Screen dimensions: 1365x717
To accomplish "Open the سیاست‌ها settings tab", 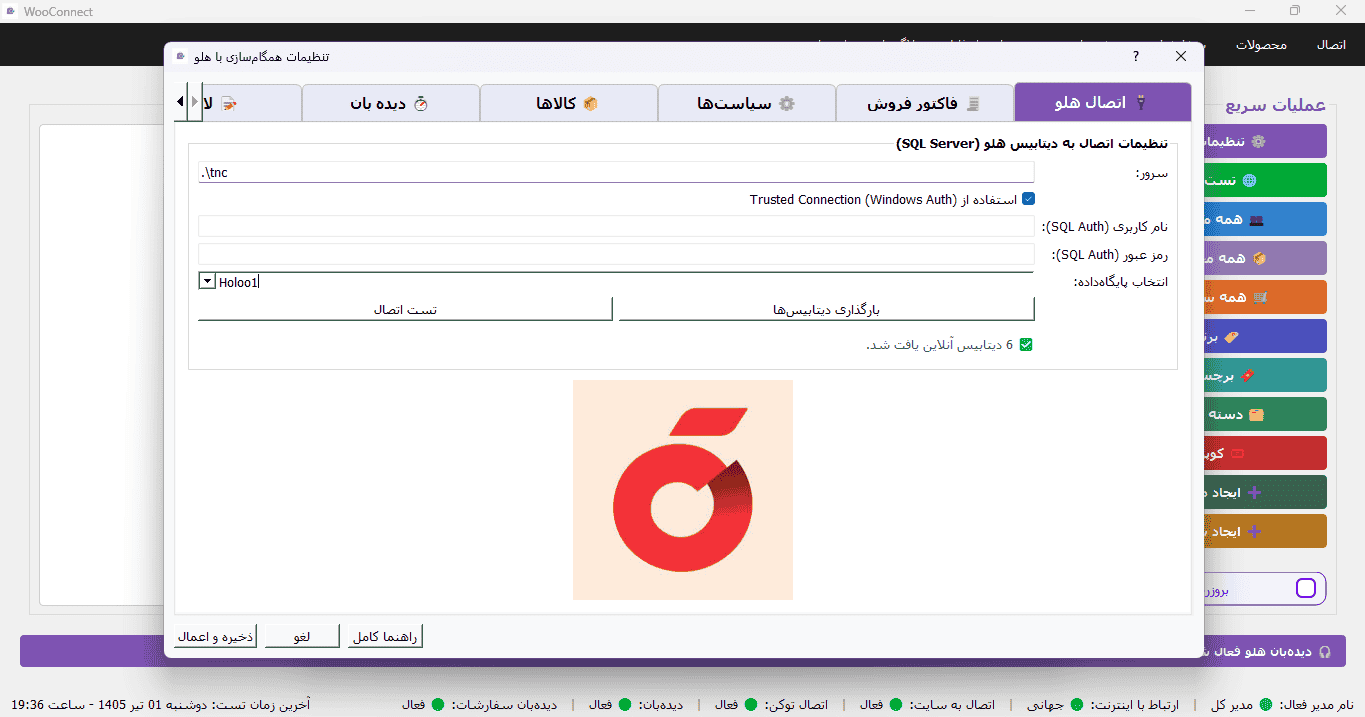I will click(747, 103).
